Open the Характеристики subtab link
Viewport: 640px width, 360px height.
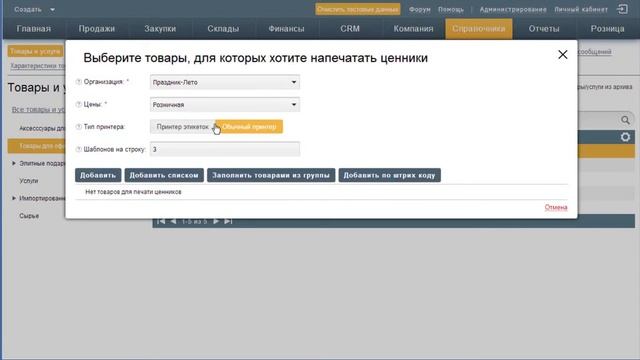pos(38,66)
